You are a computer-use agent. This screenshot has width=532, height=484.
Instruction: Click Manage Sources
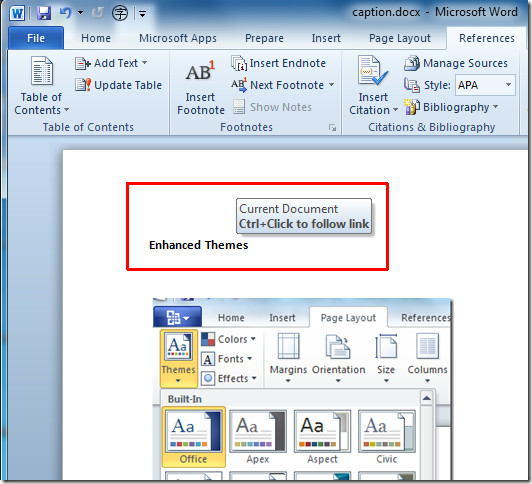(456, 63)
